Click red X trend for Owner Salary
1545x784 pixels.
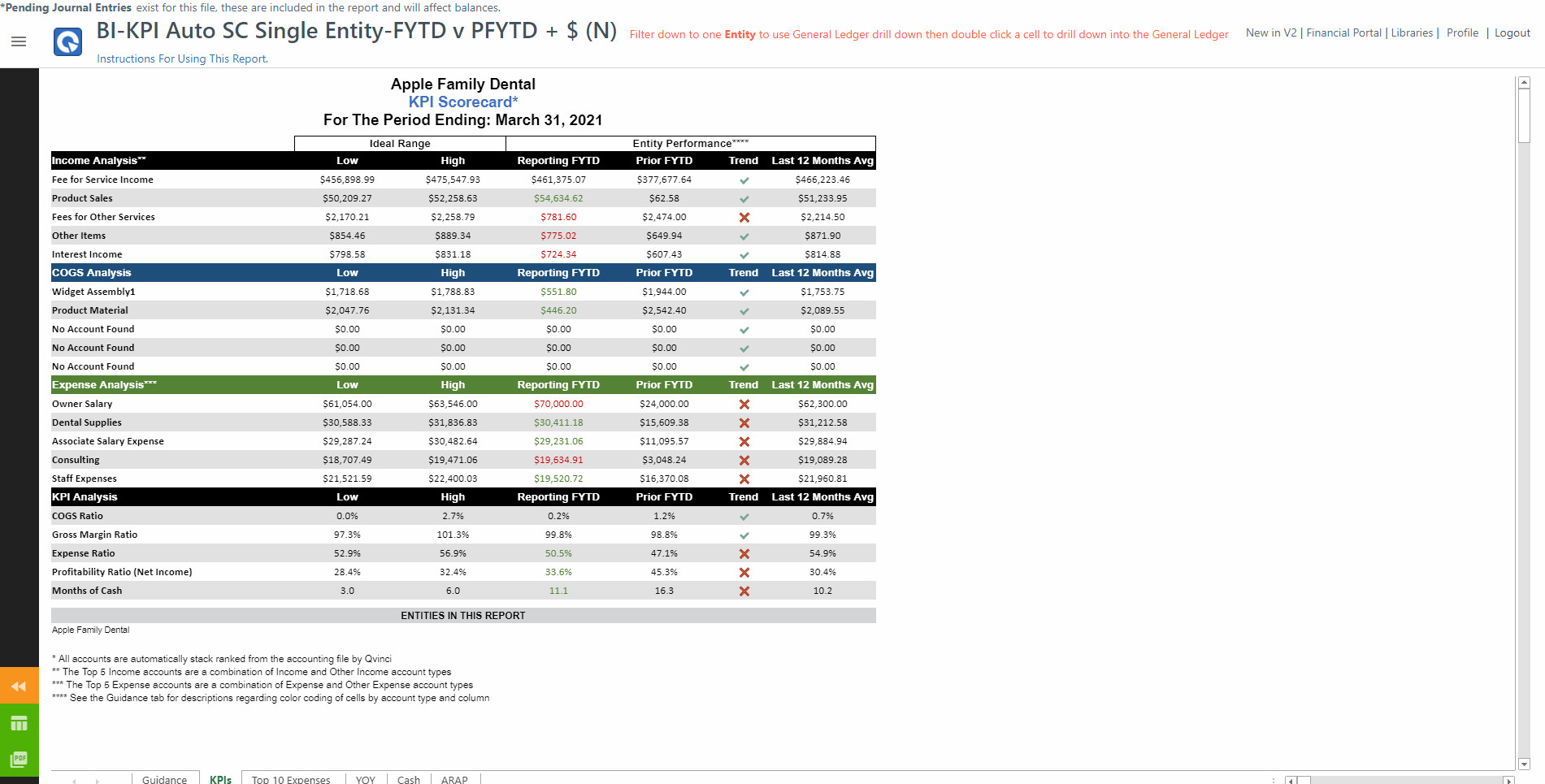pos(744,405)
